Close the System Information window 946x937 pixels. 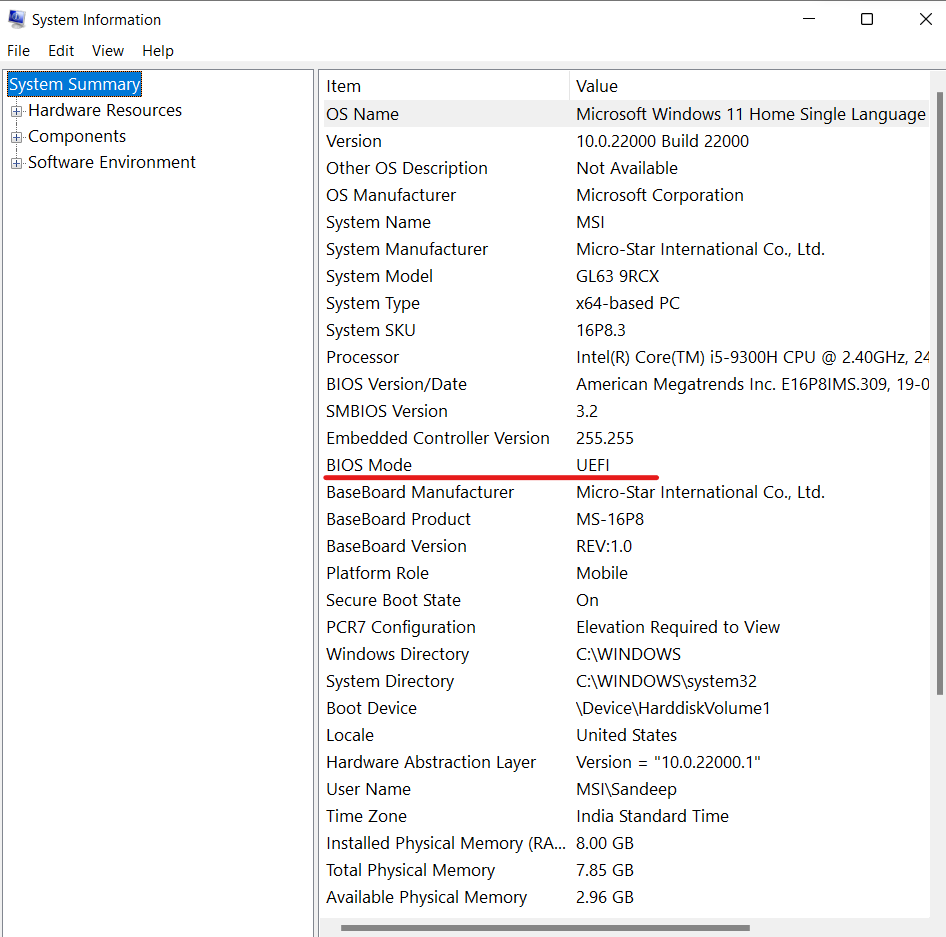pyautogui.click(x=925, y=19)
